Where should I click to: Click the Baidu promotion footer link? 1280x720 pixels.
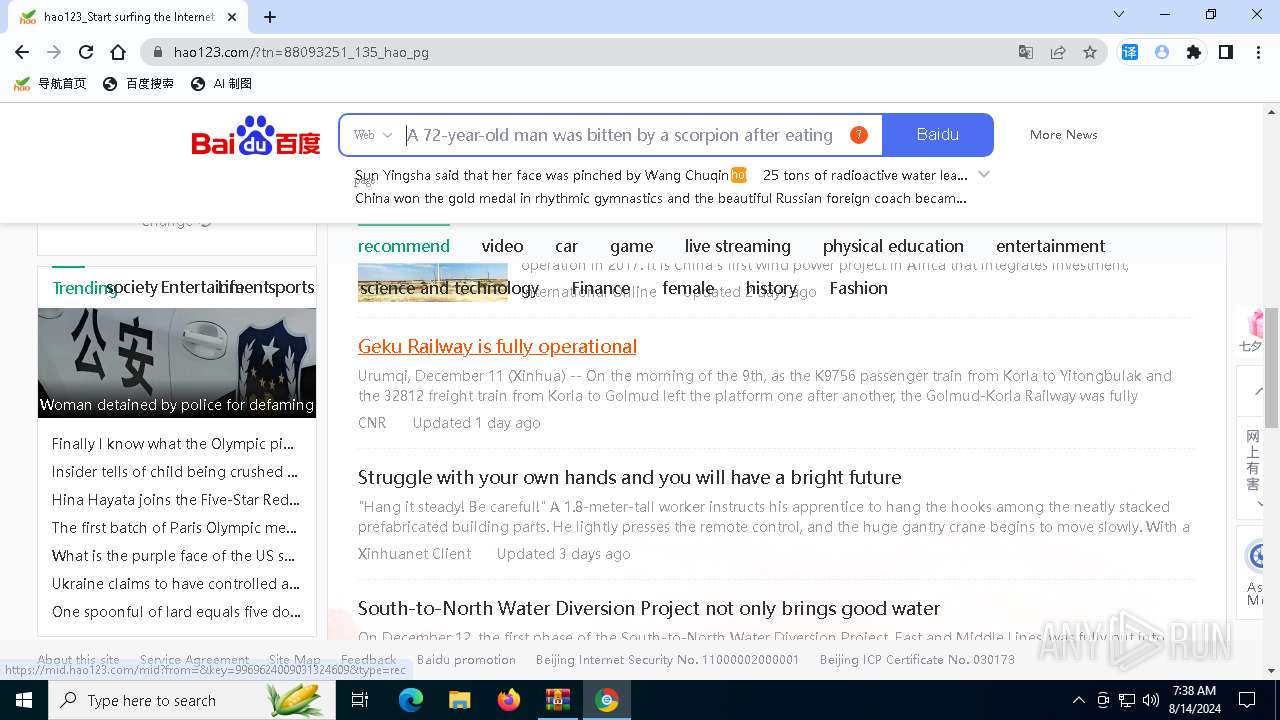click(x=466, y=660)
